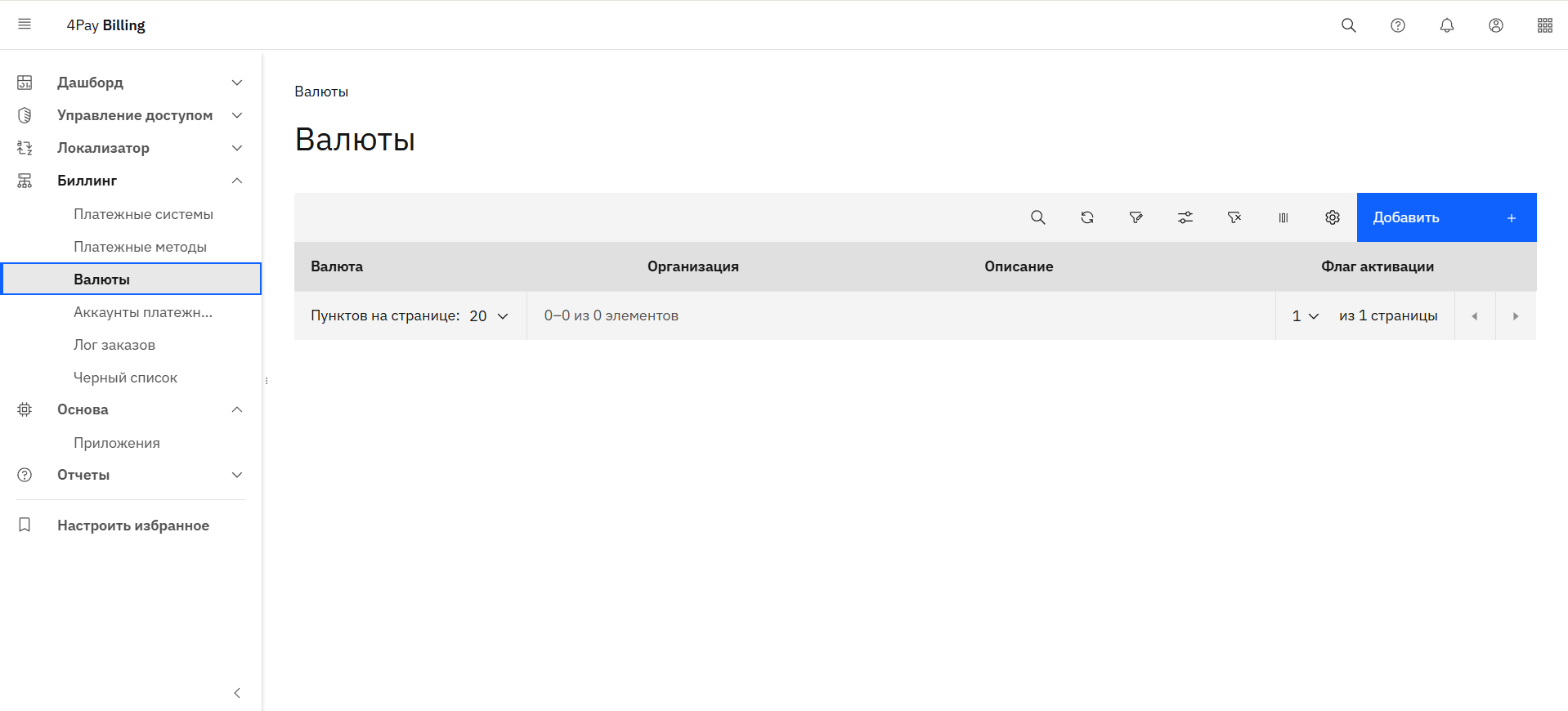Clear filters with the funnel-X icon

pos(1234,217)
